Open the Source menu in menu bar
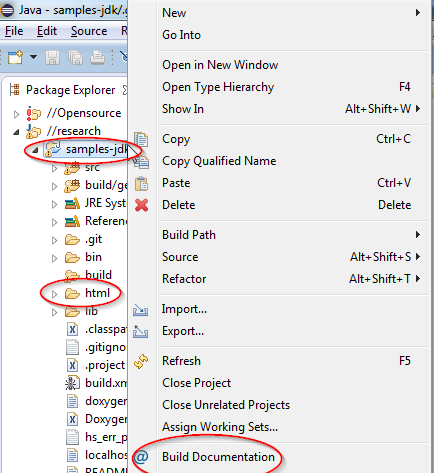The image size is (434, 473). tap(89, 31)
